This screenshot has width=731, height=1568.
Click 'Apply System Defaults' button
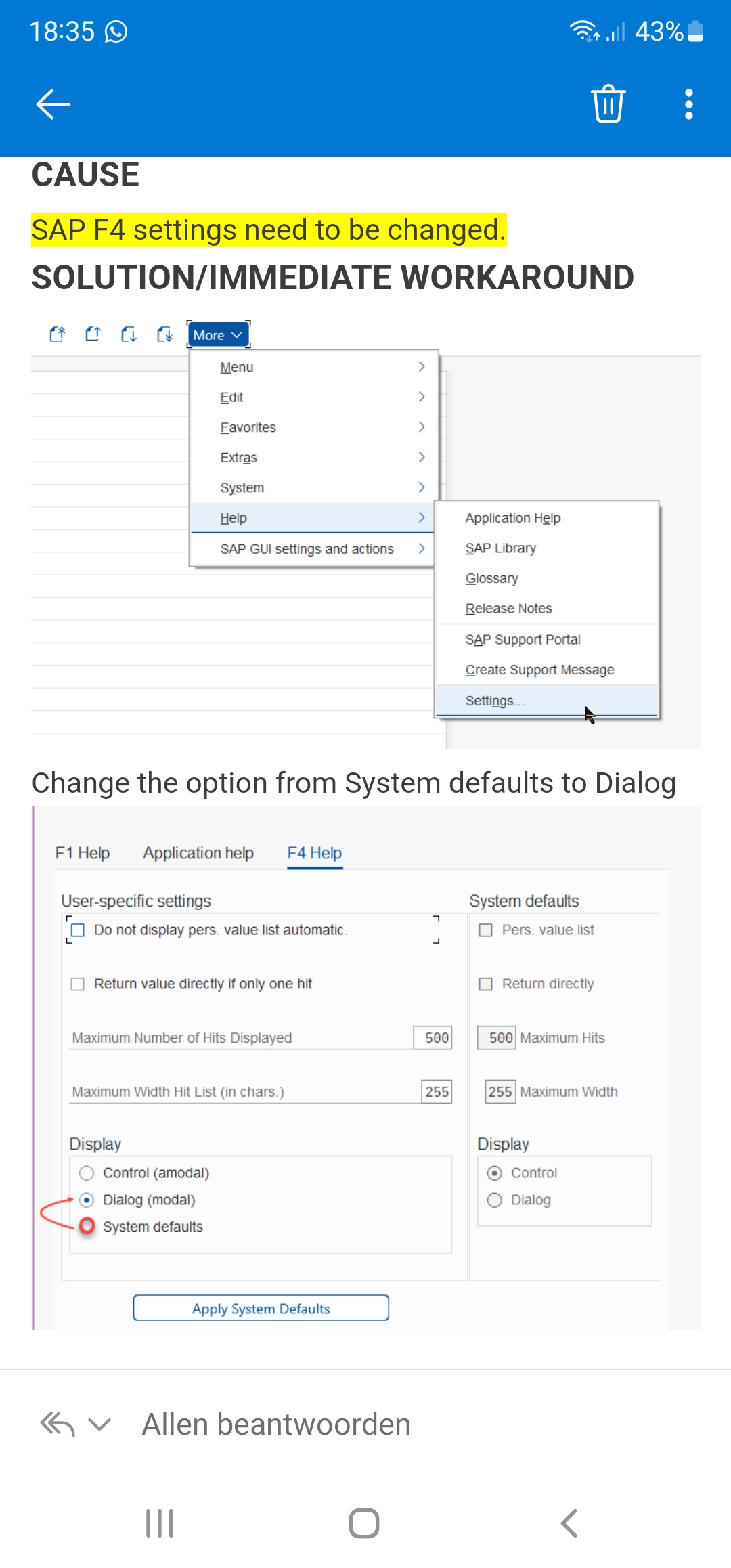pos(261,1309)
